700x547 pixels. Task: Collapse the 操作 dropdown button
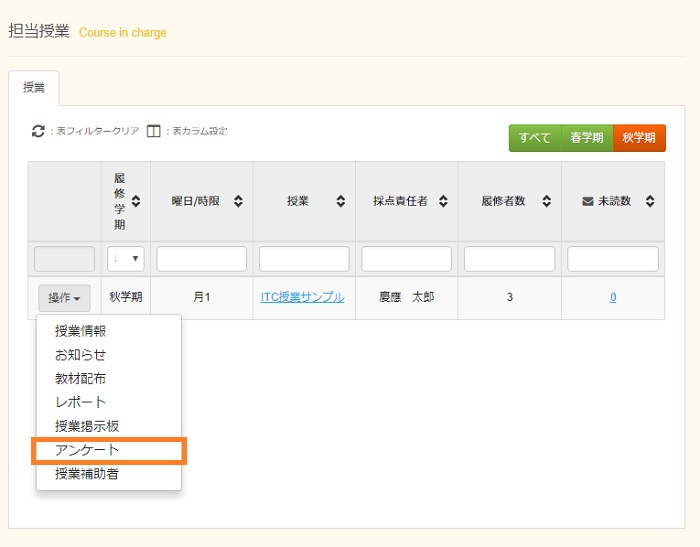64,298
